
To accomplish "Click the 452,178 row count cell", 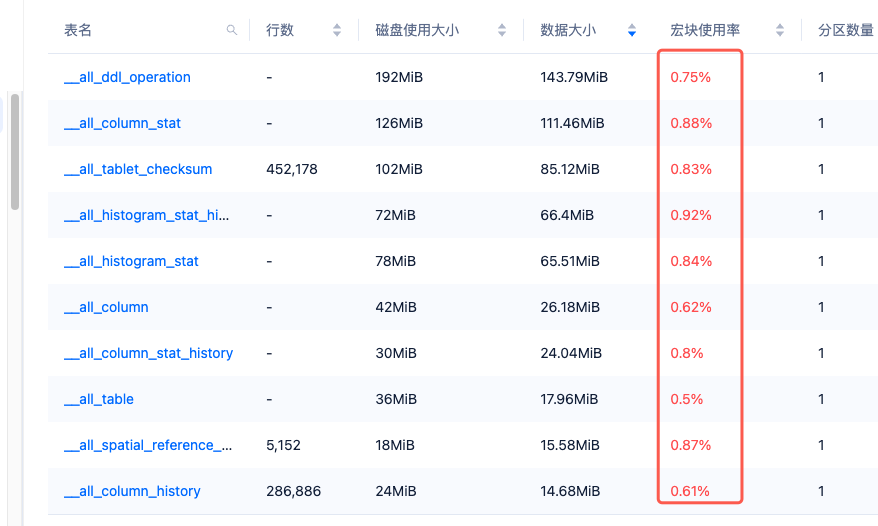I will (292, 169).
